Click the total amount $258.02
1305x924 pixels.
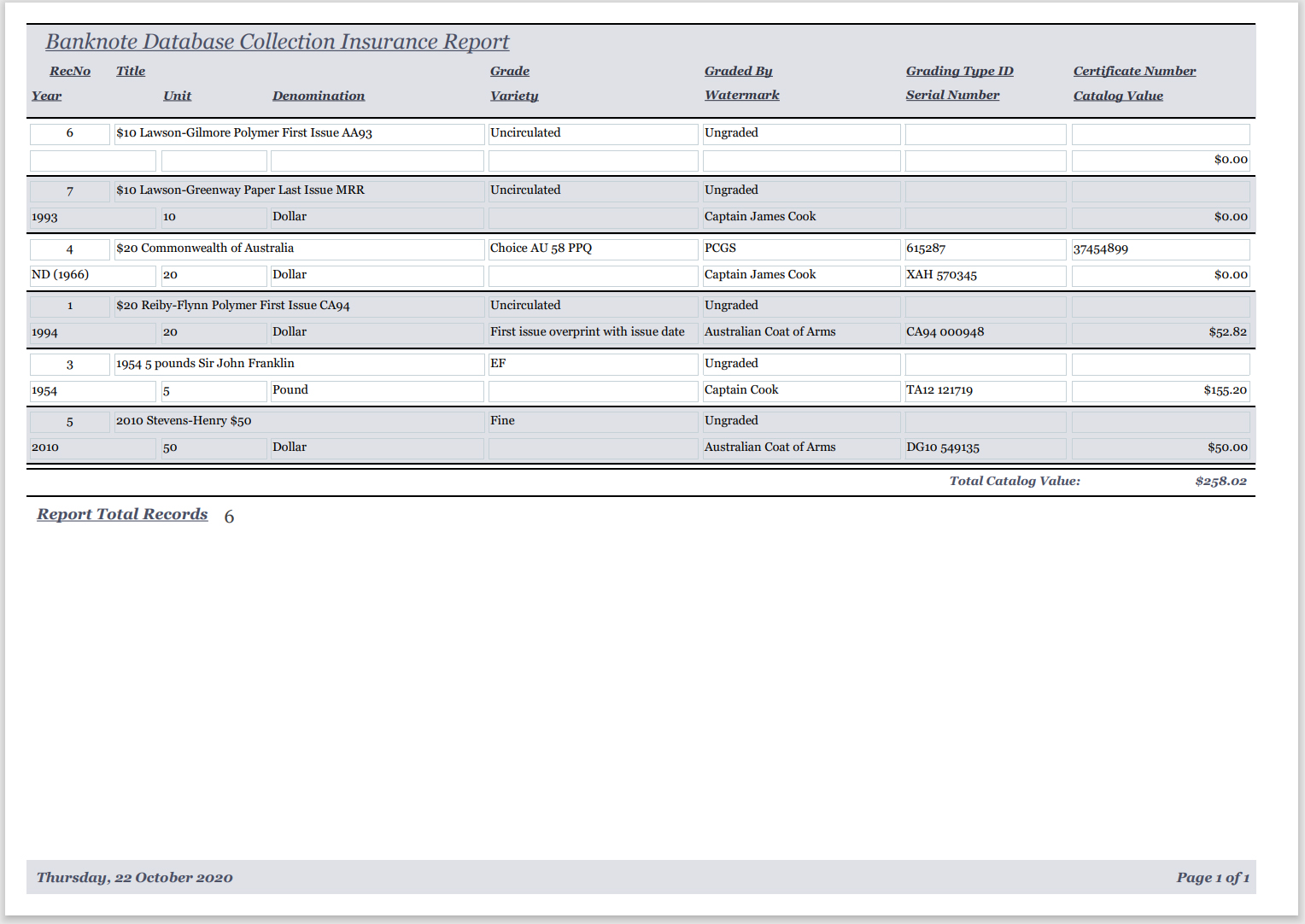tap(1220, 481)
